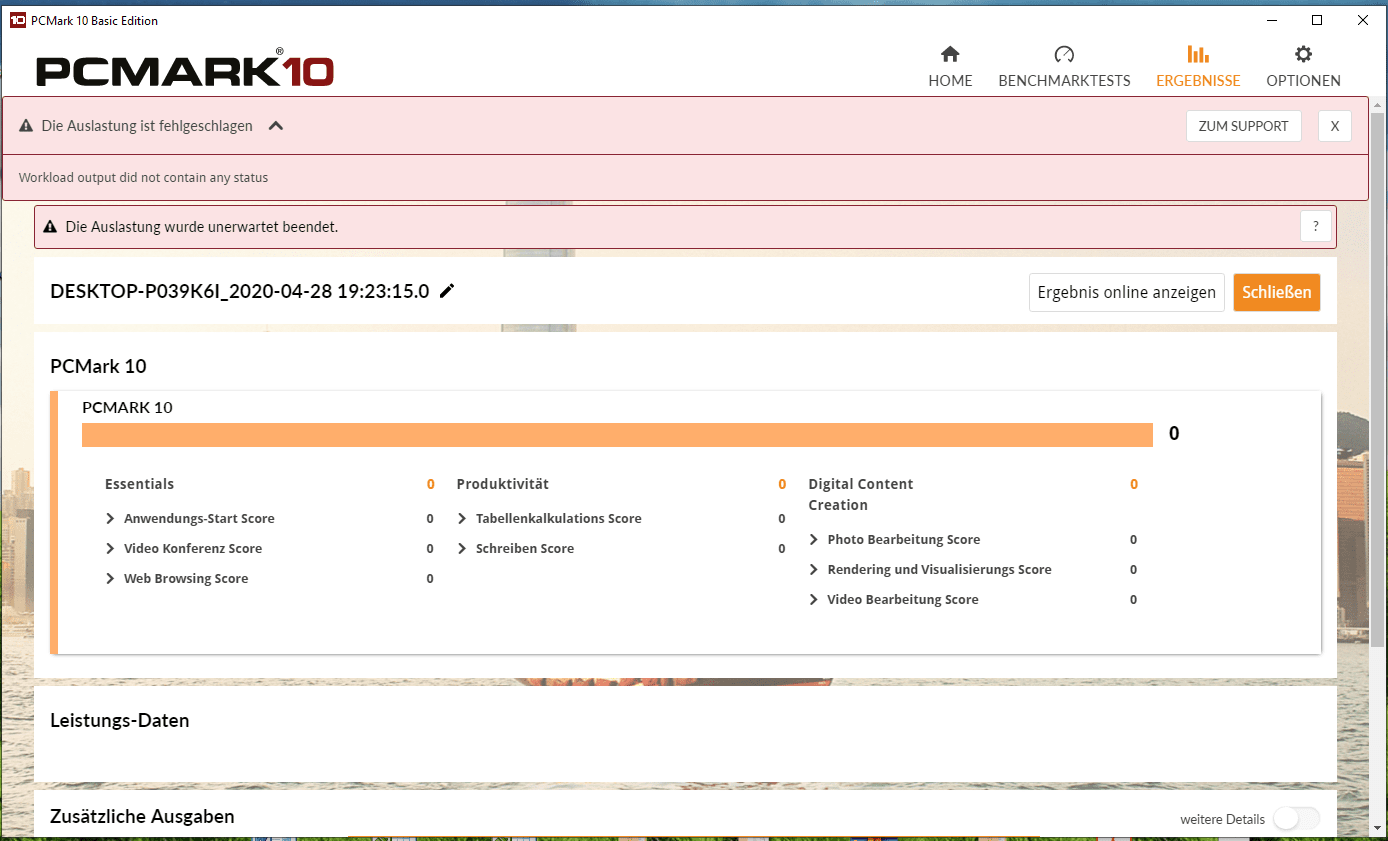Minimize the PCMark 10 window
The height and width of the screenshot is (841, 1388).
(x=1271, y=20)
